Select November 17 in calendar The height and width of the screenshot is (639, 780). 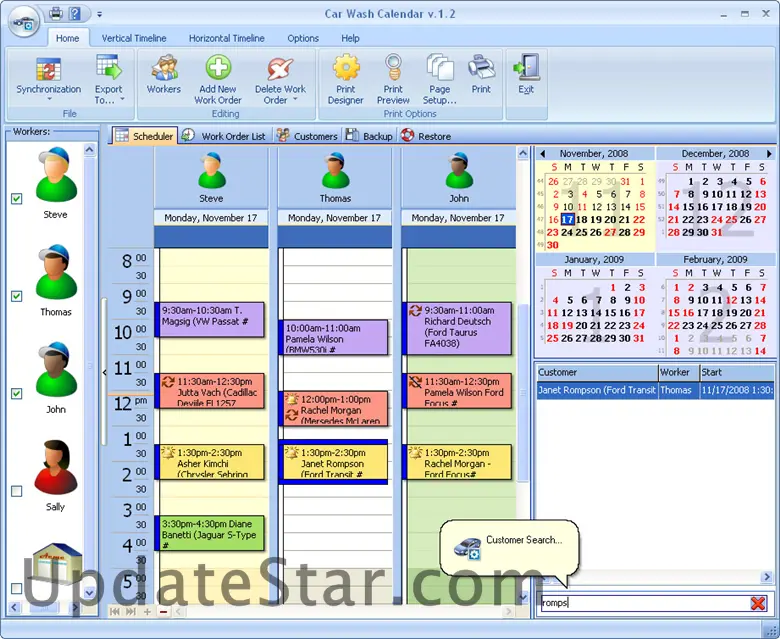tap(567, 219)
